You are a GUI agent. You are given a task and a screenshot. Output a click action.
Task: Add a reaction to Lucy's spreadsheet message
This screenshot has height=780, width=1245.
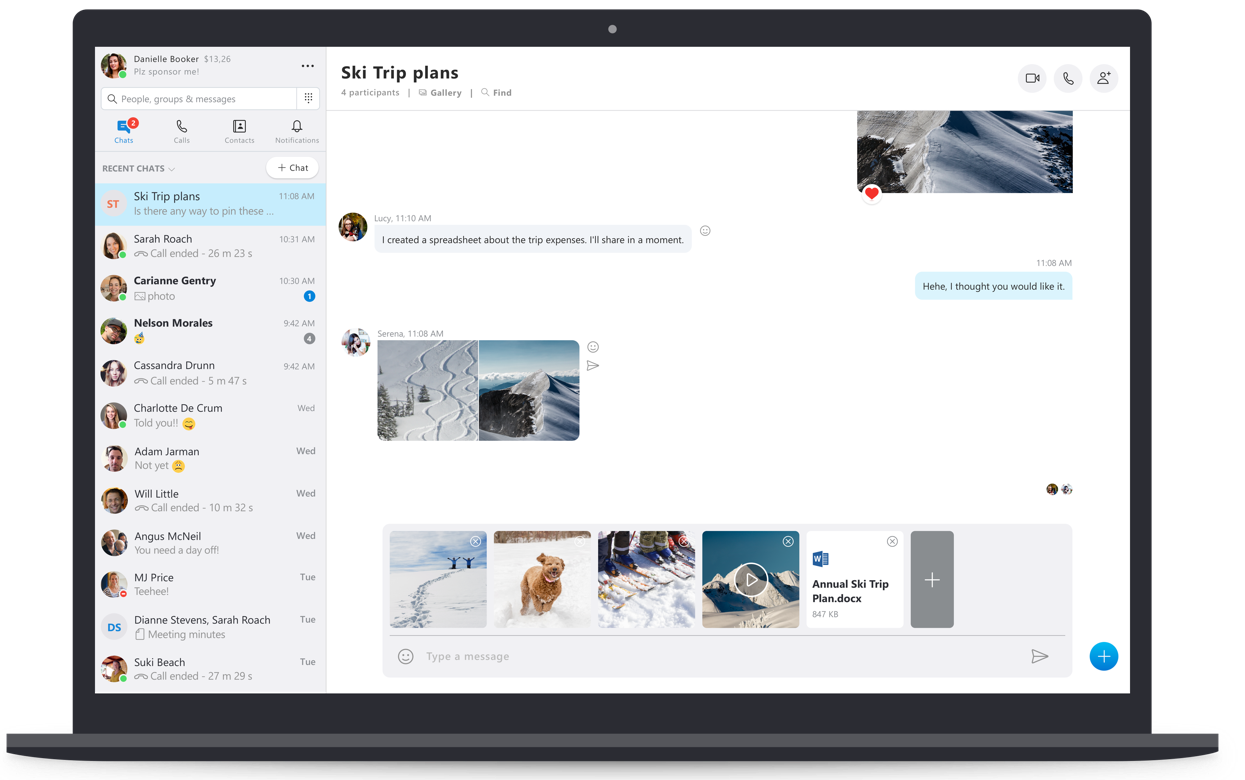pos(705,230)
